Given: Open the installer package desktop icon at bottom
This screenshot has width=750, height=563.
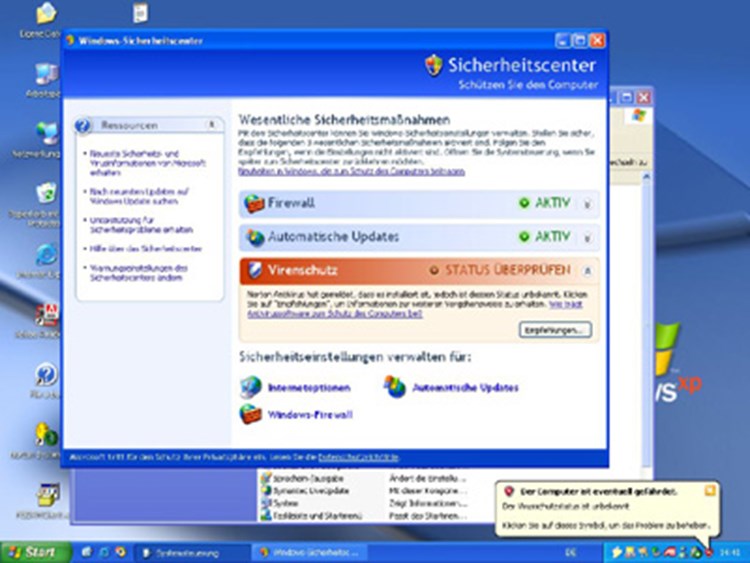Looking at the screenshot, I should [x=48, y=495].
